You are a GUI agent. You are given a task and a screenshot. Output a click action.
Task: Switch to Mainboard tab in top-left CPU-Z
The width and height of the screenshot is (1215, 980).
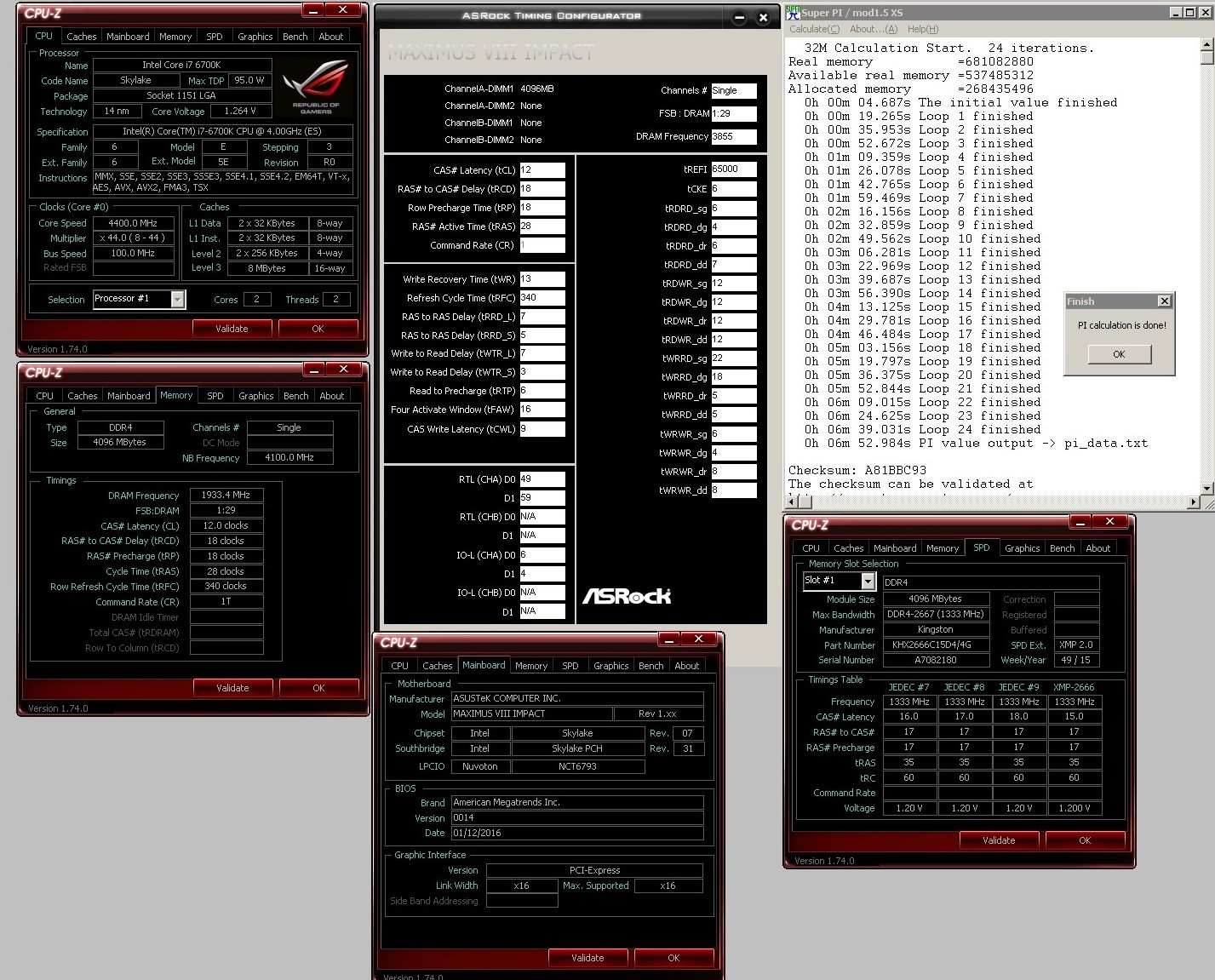click(x=128, y=37)
